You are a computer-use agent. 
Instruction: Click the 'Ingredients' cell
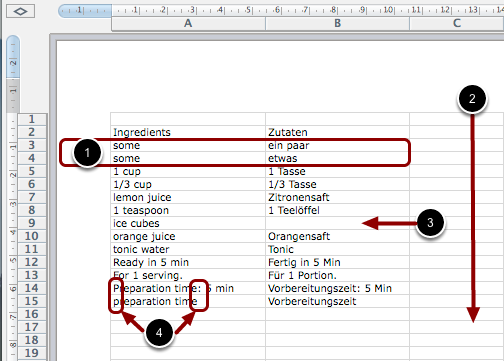pyautogui.click(x=188, y=132)
